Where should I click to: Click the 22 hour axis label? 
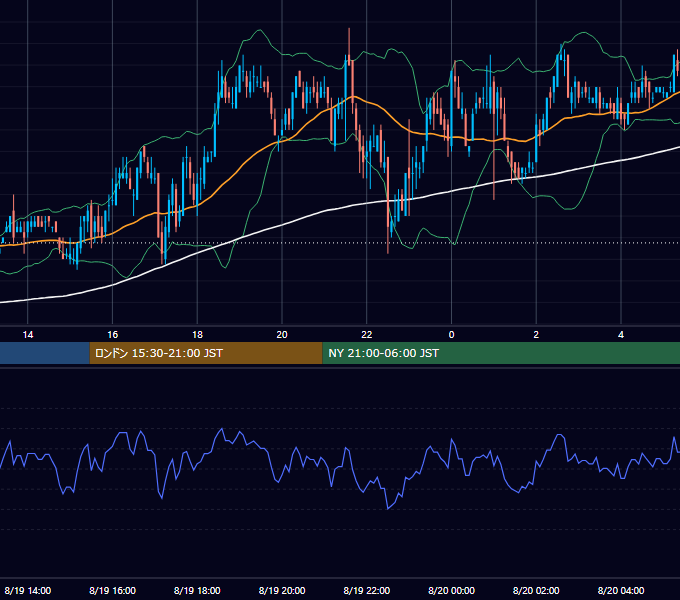(367, 335)
